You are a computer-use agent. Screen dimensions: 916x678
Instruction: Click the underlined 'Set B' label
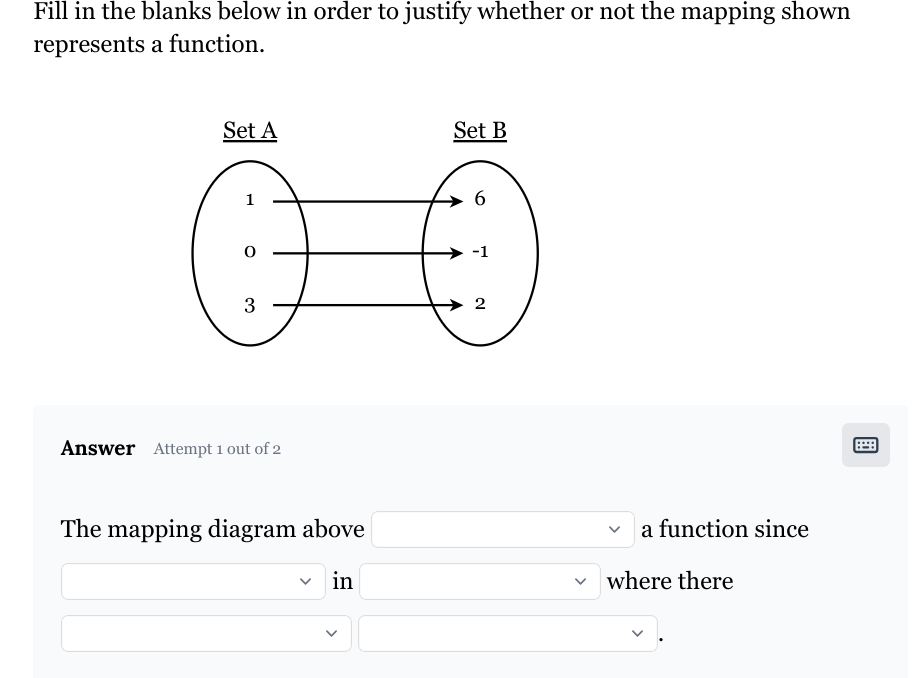pyautogui.click(x=479, y=130)
